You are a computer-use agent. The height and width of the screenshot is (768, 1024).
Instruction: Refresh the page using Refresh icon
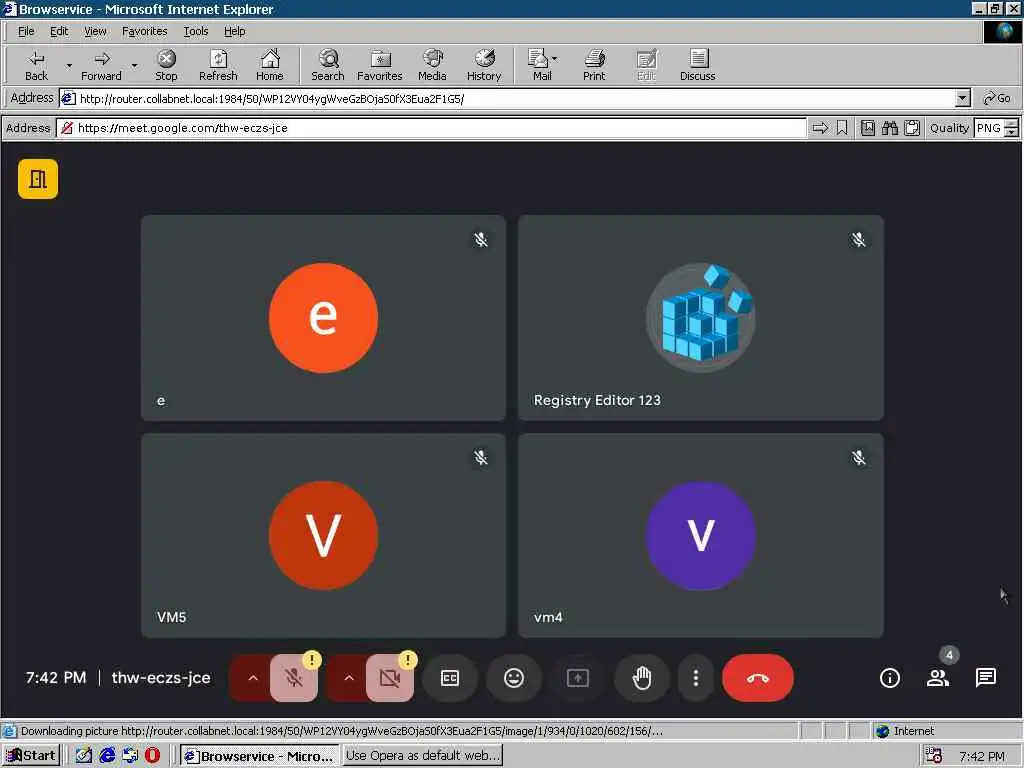(218, 65)
